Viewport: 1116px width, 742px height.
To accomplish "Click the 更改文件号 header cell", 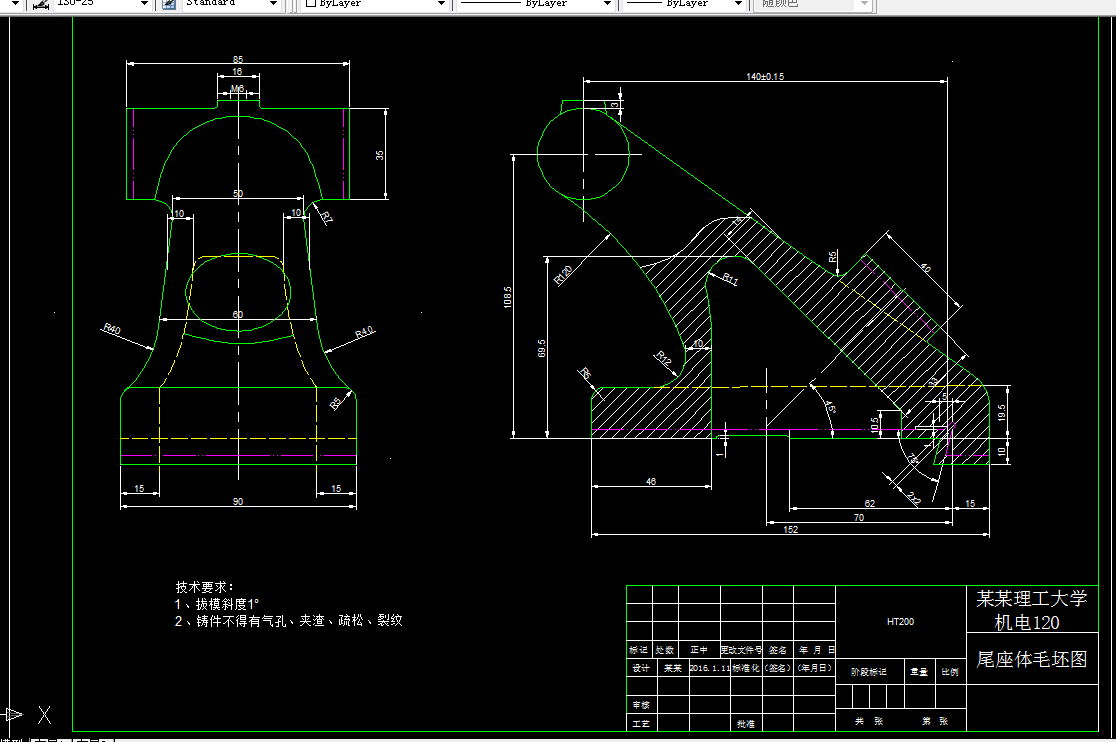I will click(742, 650).
